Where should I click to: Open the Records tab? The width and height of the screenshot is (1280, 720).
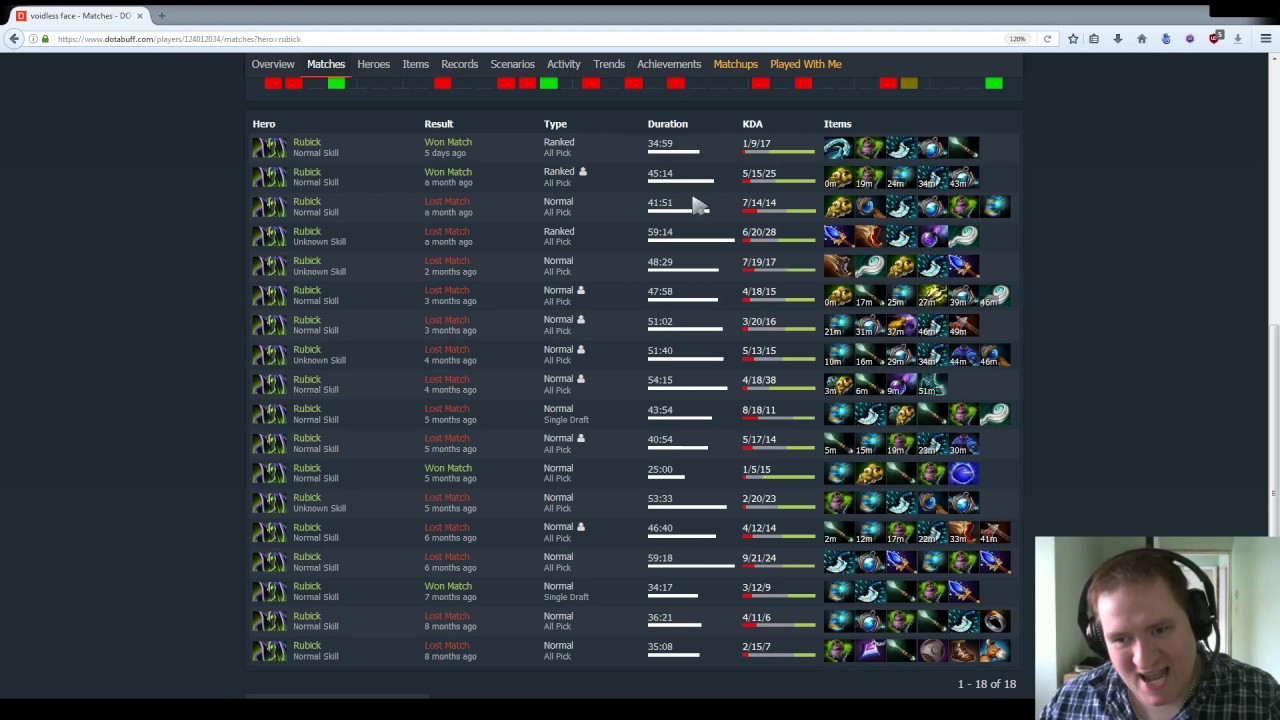460,64
